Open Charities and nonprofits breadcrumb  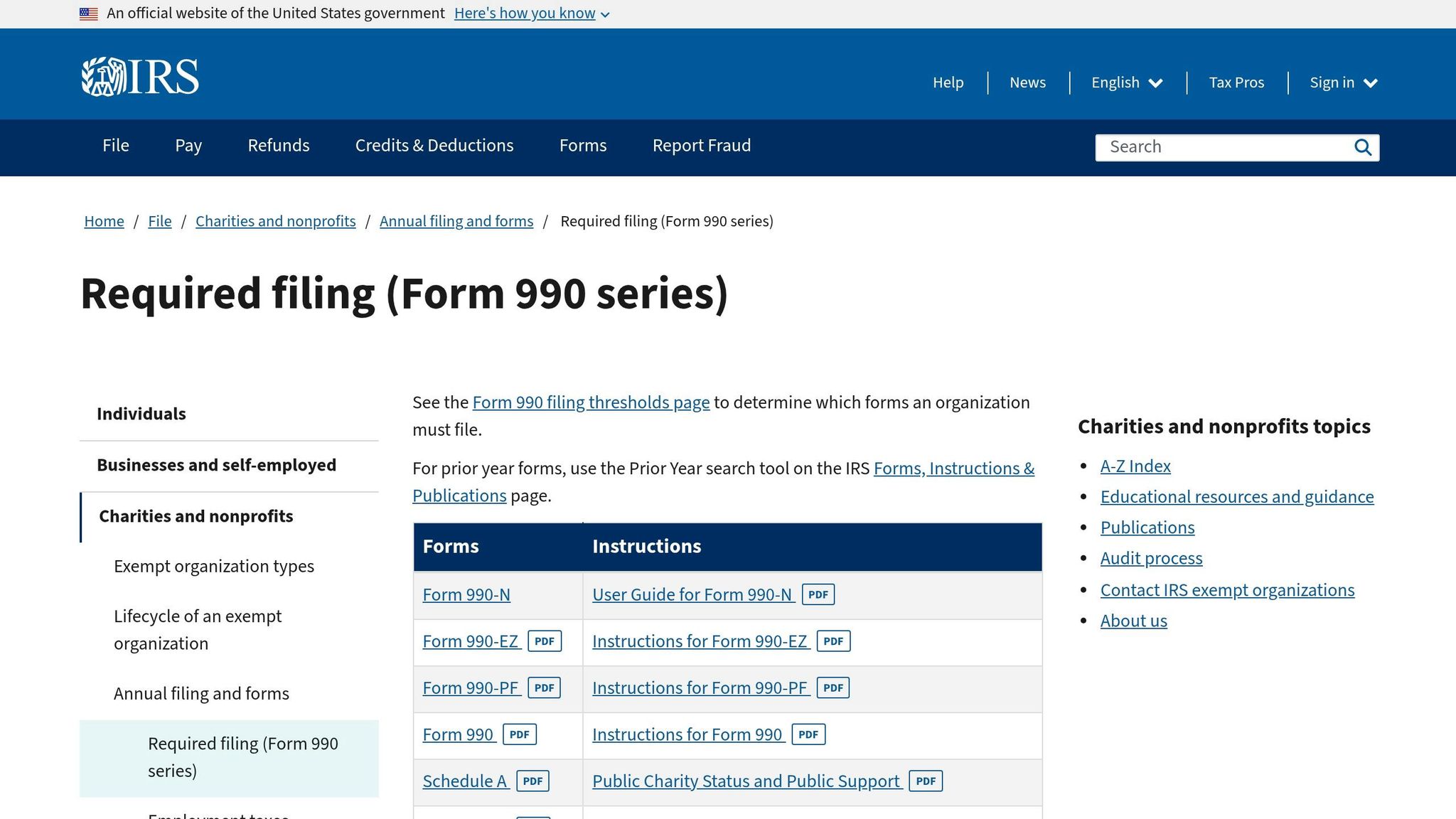pos(276,221)
